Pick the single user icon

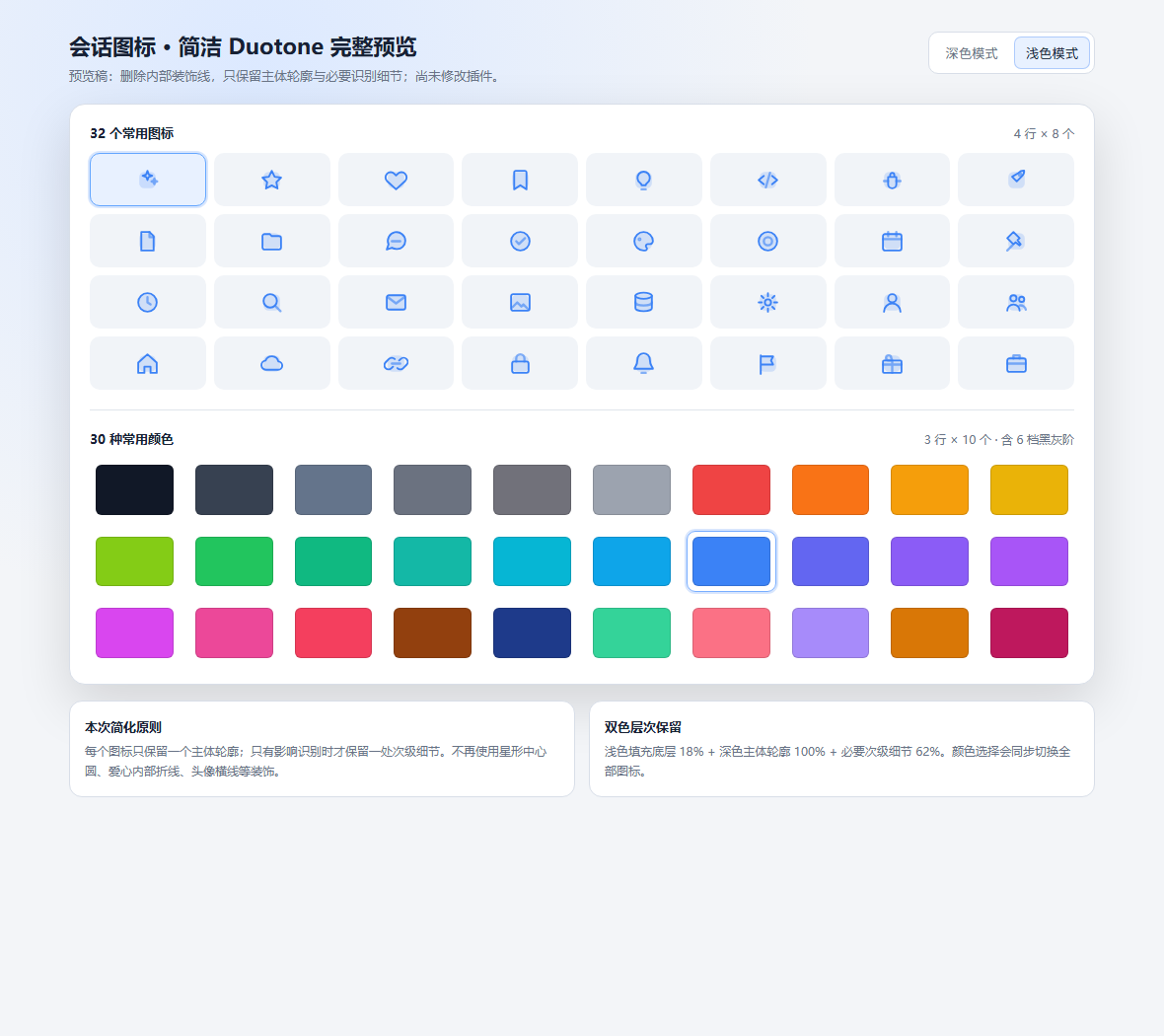[x=892, y=302]
